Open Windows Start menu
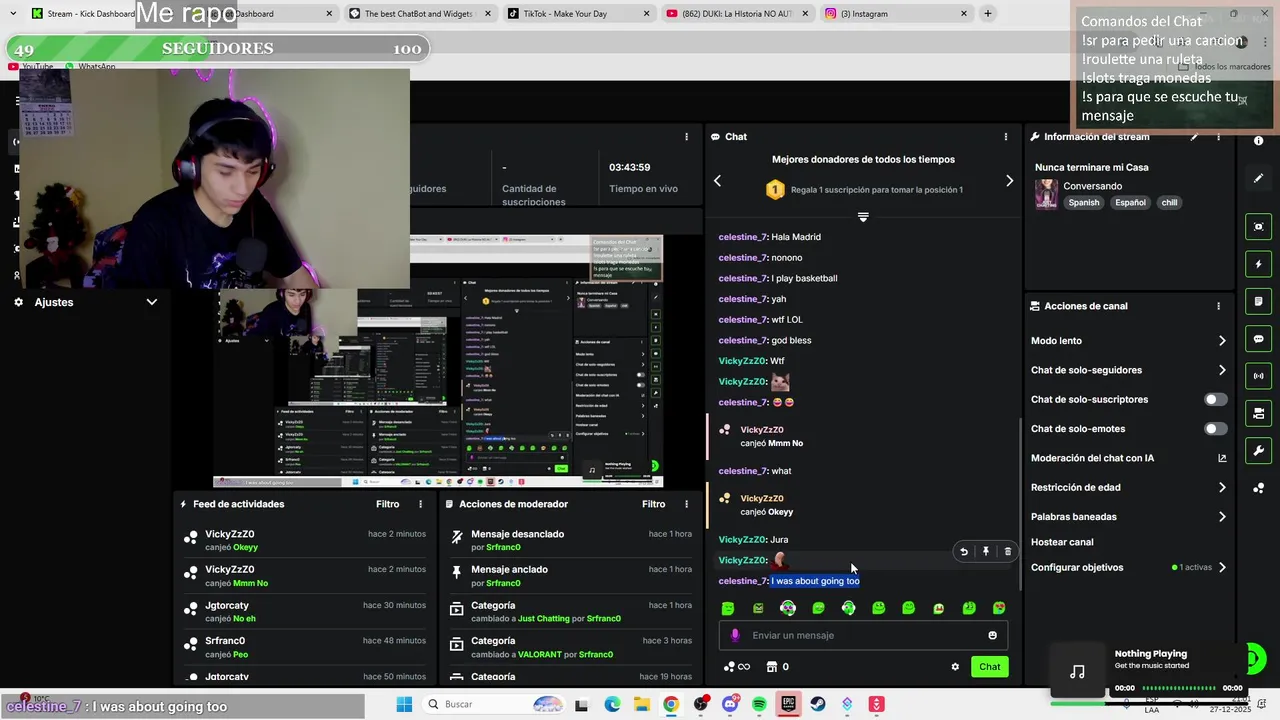The image size is (1280, 720). point(404,705)
